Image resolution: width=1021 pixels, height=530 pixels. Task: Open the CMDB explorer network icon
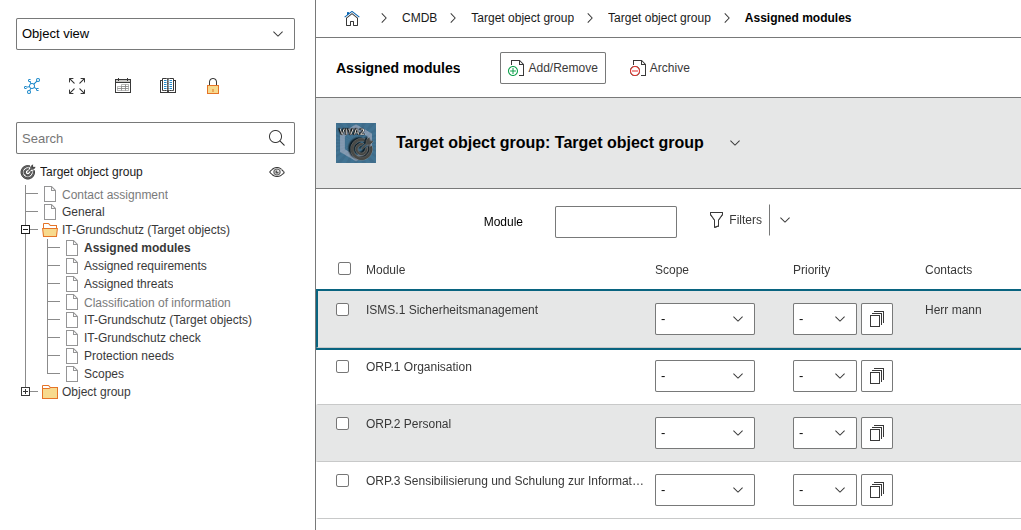pos(32,86)
